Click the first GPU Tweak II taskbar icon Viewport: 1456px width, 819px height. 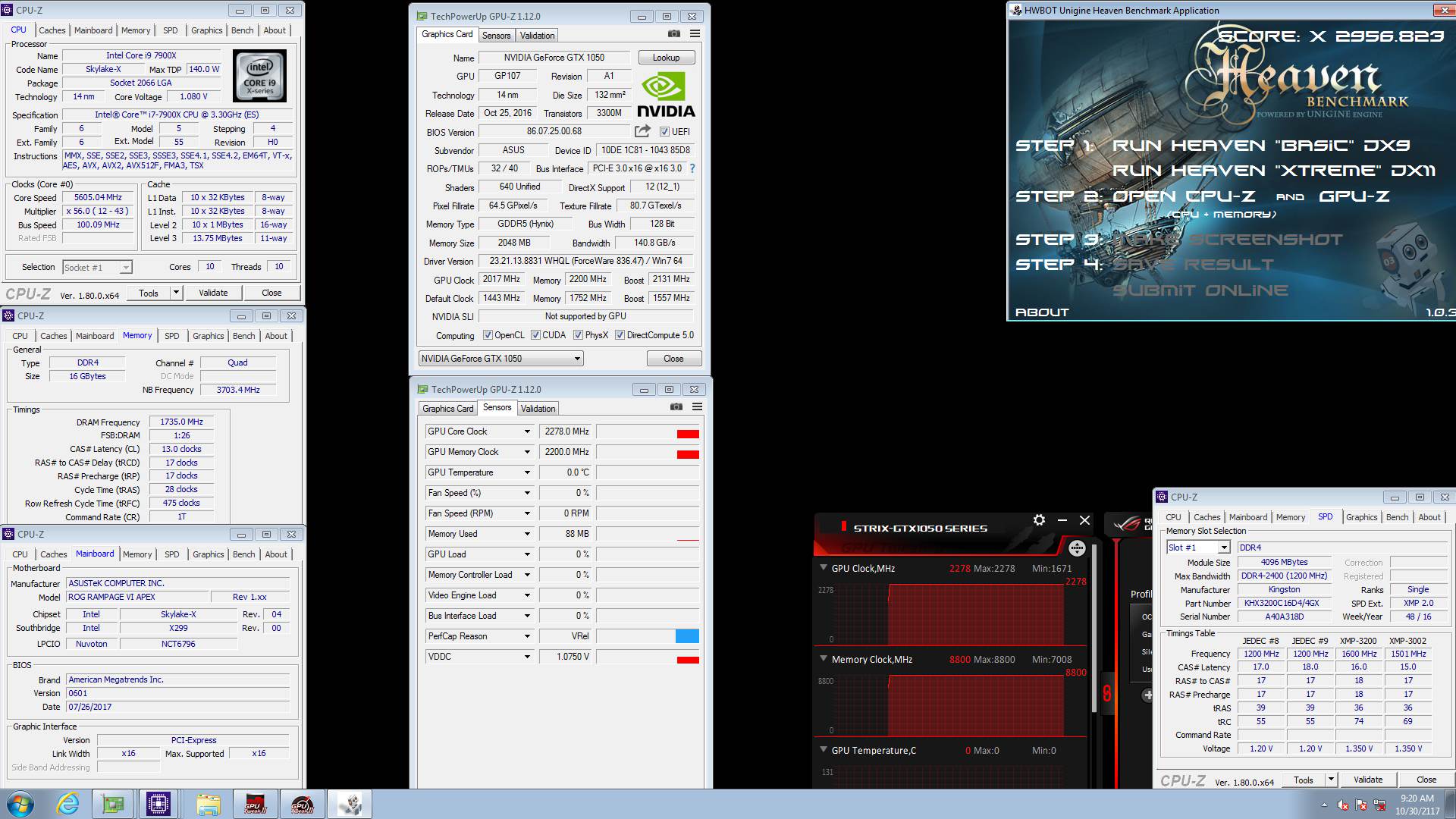255,804
